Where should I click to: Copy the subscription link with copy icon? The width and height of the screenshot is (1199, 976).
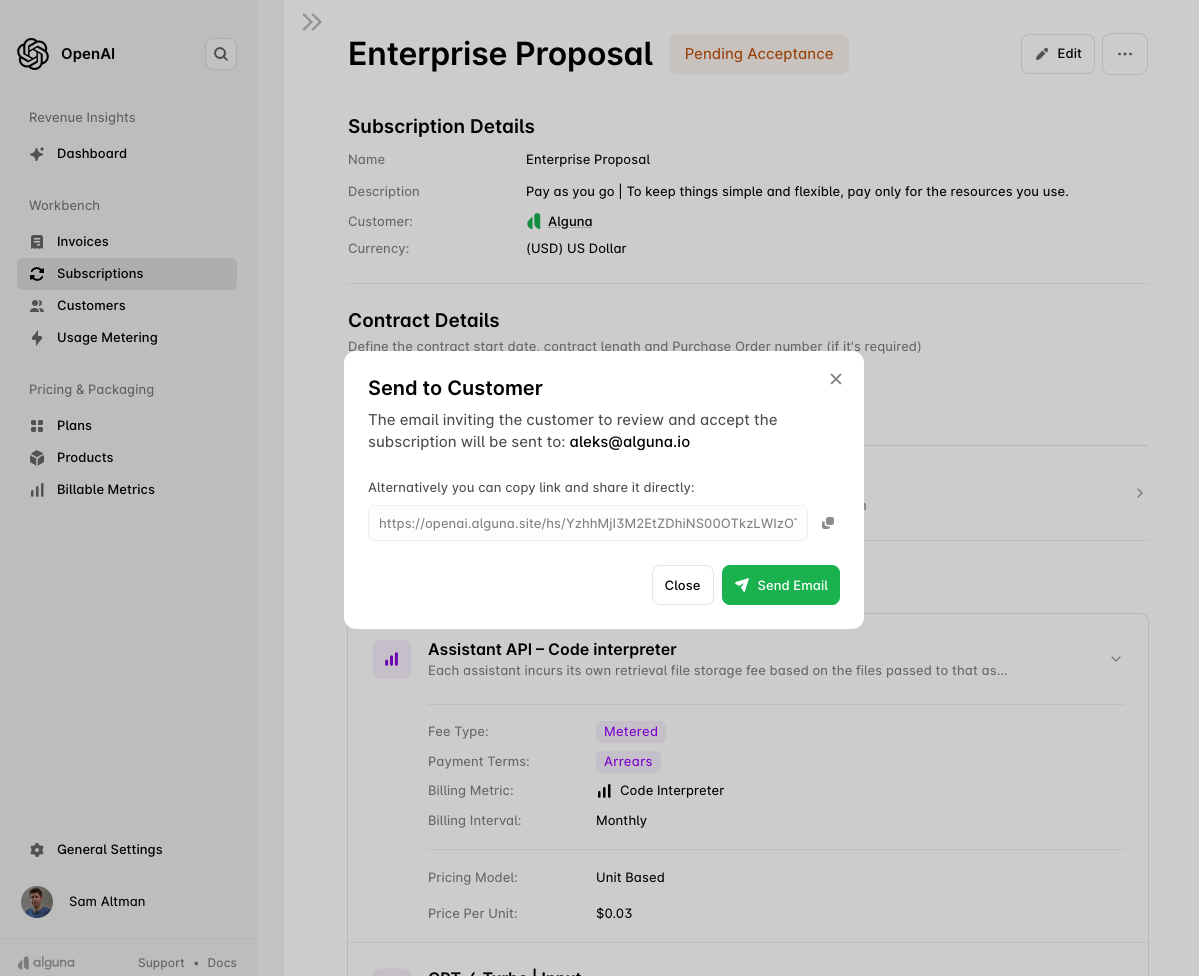click(x=827, y=523)
